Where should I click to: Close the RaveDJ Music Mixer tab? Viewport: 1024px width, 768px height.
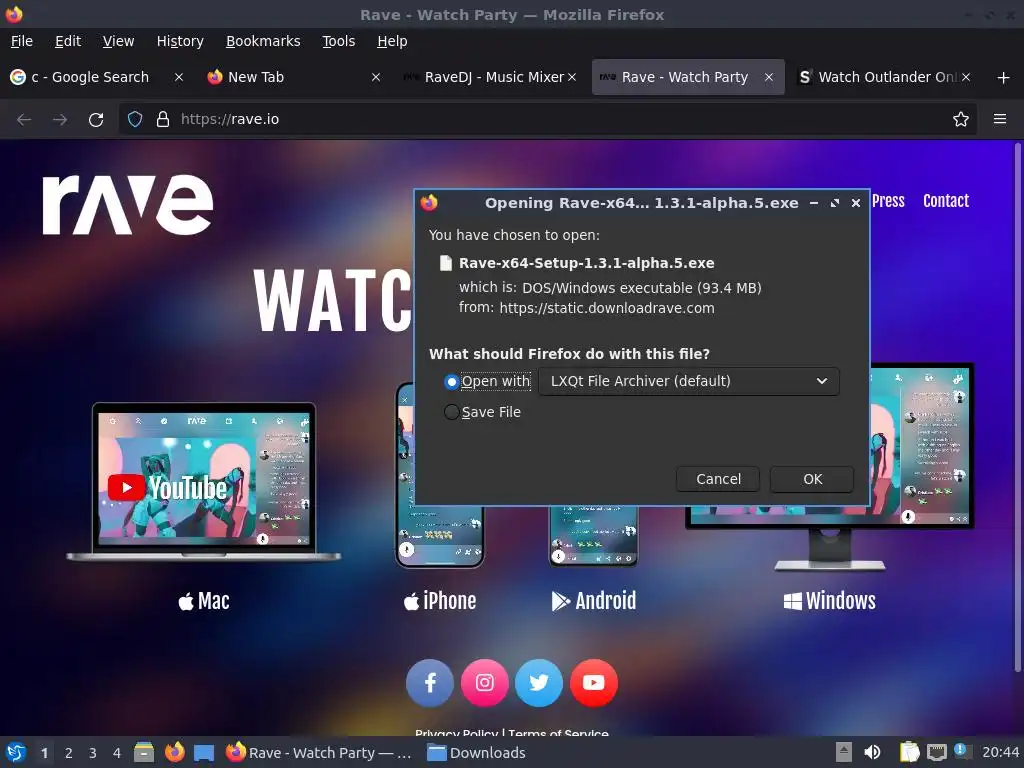[571, 77]
